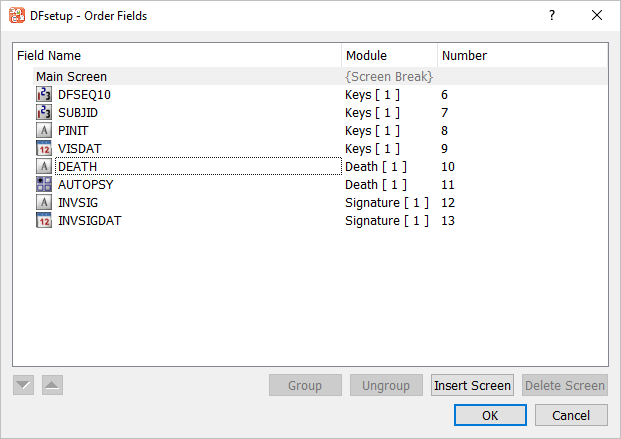Click the DEATH text field icon
Screen dimensions: 621x439
click(44, 167)
